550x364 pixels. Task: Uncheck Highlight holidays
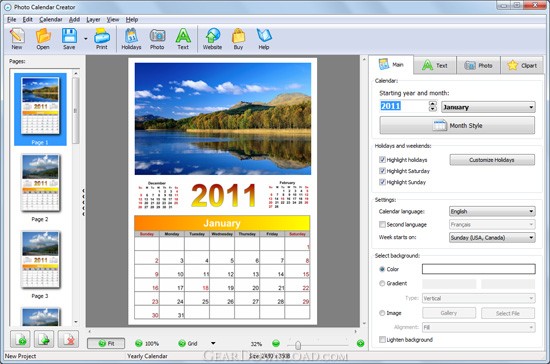(382, 160)
